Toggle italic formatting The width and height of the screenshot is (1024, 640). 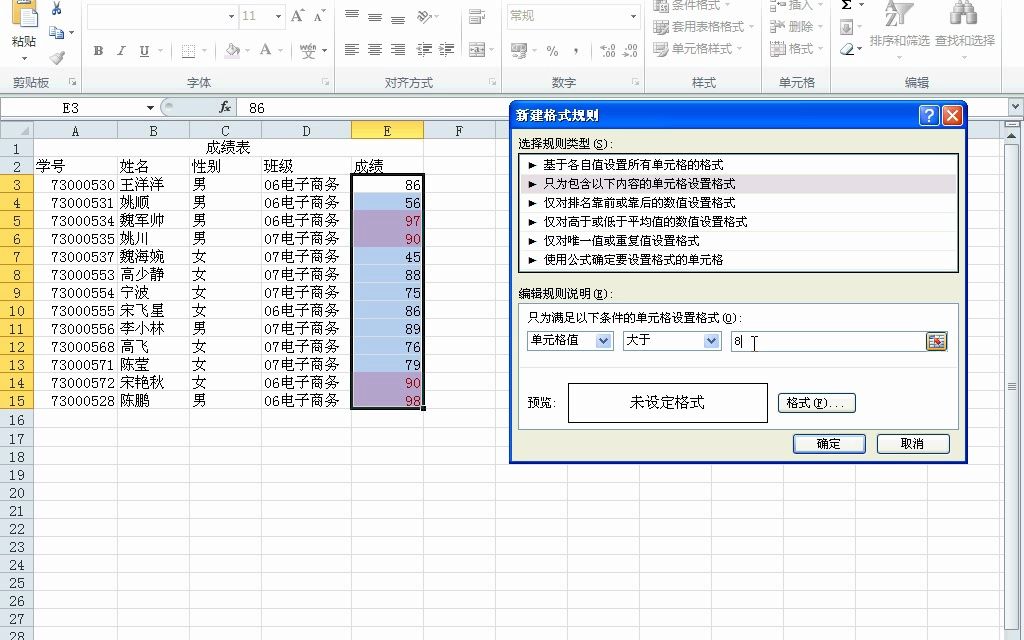pos(121,51)
